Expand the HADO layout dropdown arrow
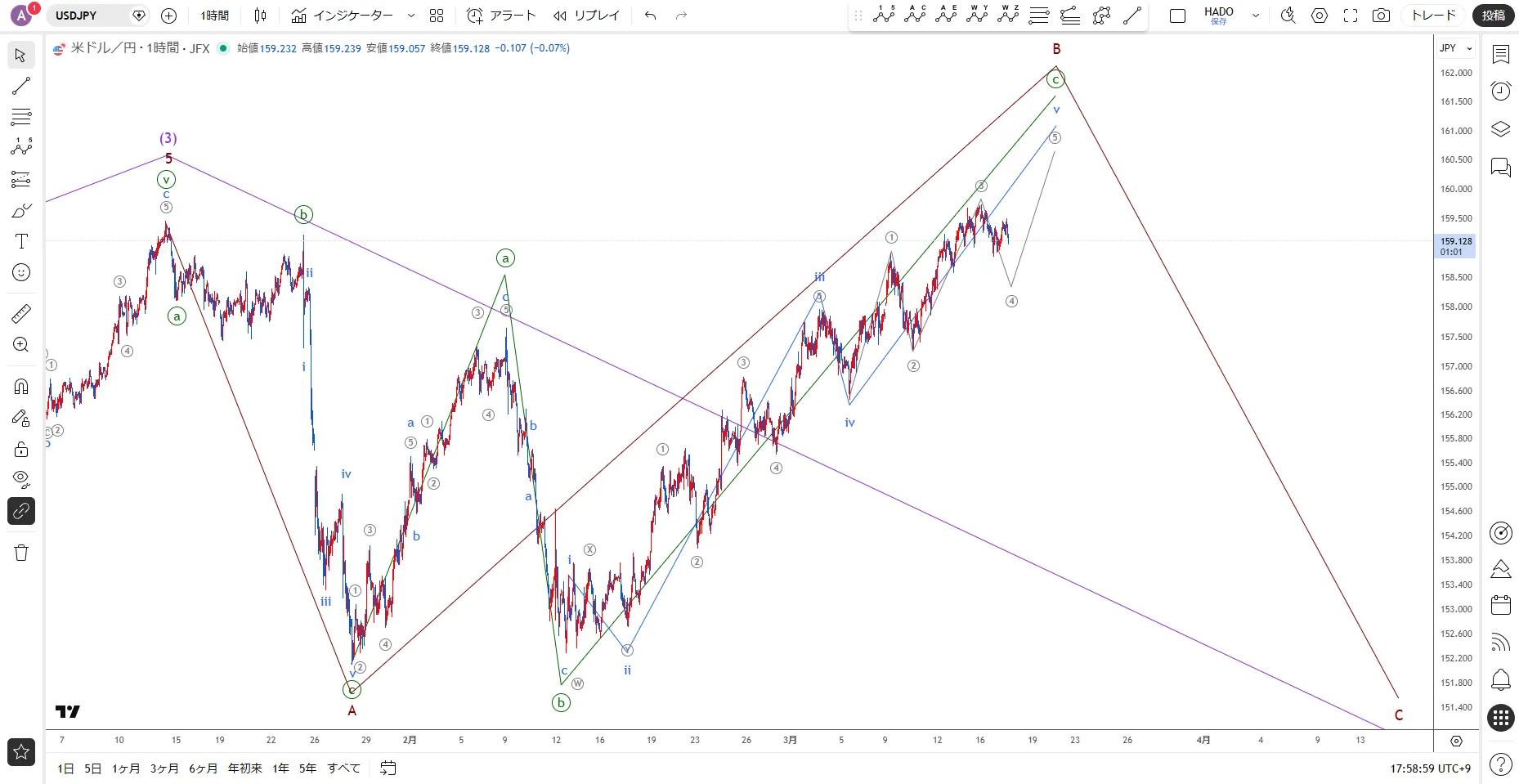The height and width of the screenshot is (784, 1519). [x=1256, y=16]
